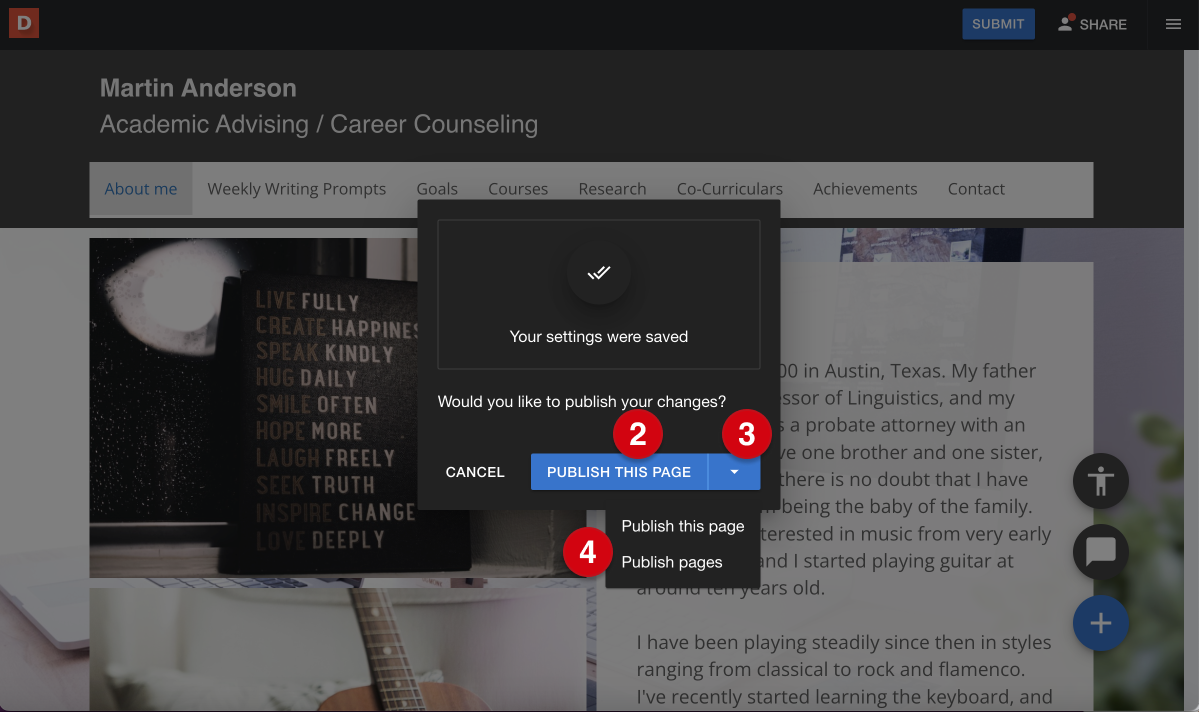This screenshot has width=1199, height=712.
Task: Open the hamburger menu icon
Action: click(x=1173, y=24)
